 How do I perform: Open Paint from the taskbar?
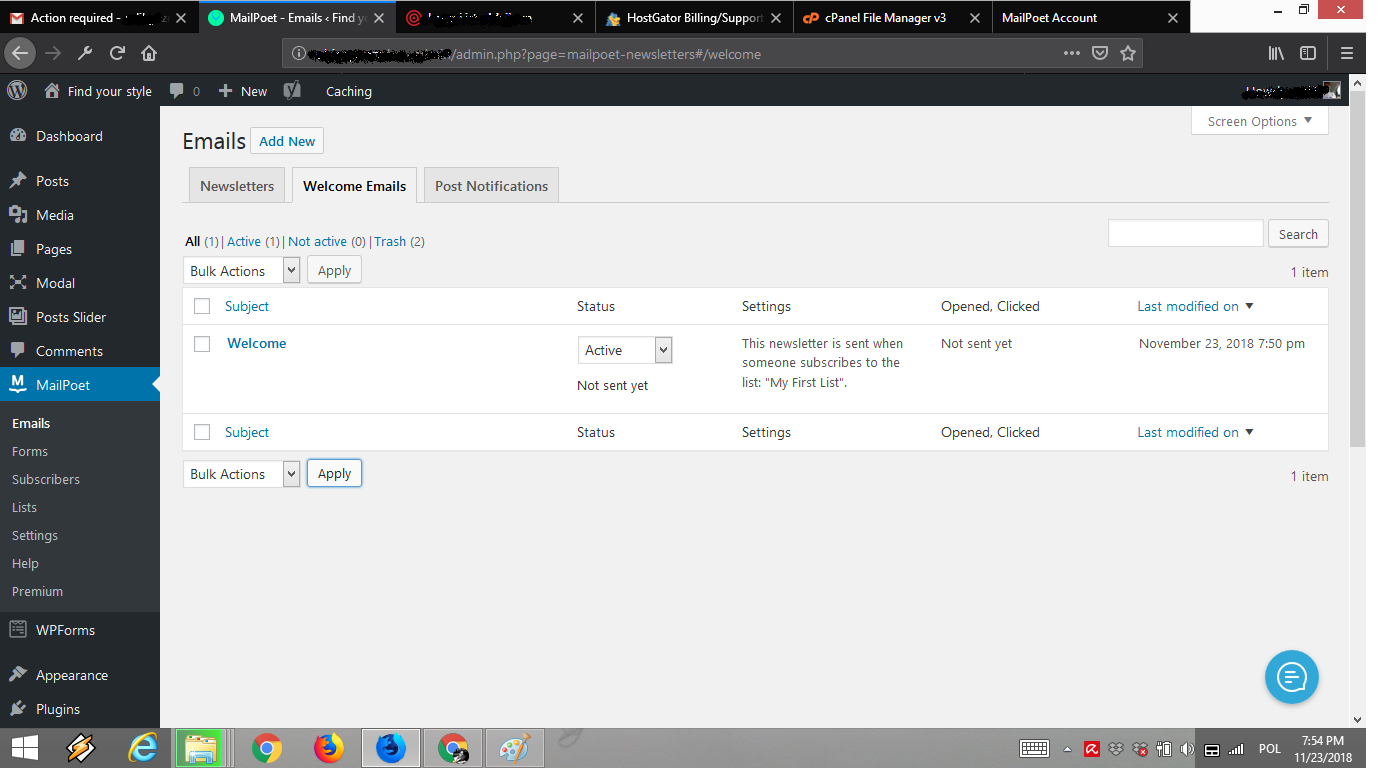[x=515, y=748]
